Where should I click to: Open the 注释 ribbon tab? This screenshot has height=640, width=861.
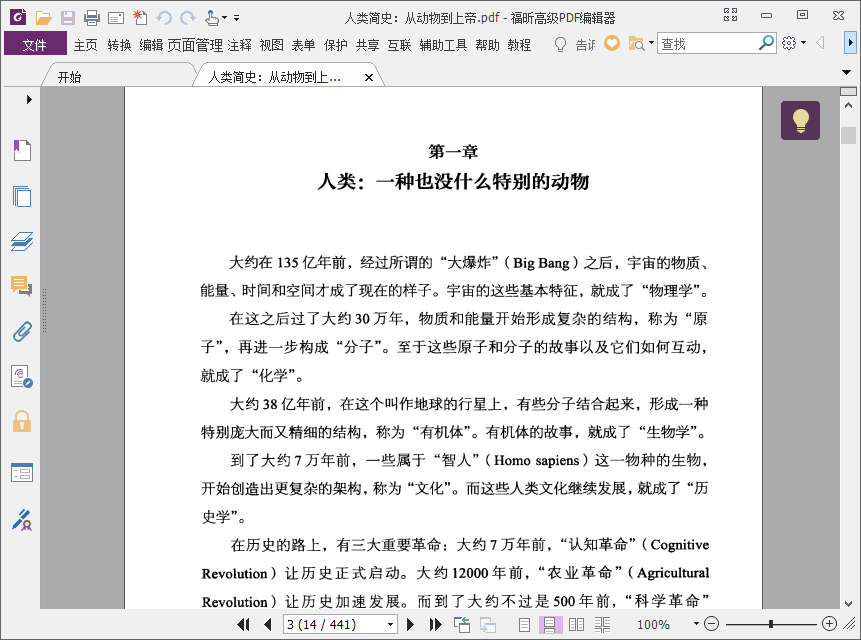(x=240, y=45)
